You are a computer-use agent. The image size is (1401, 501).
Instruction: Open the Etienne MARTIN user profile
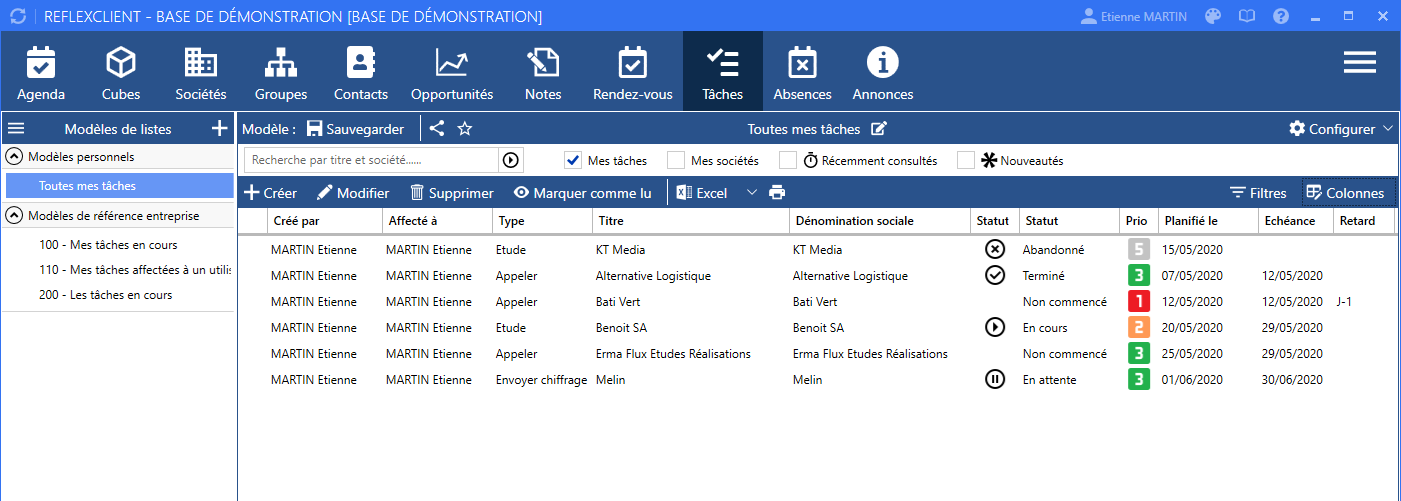click(1136, 16)
